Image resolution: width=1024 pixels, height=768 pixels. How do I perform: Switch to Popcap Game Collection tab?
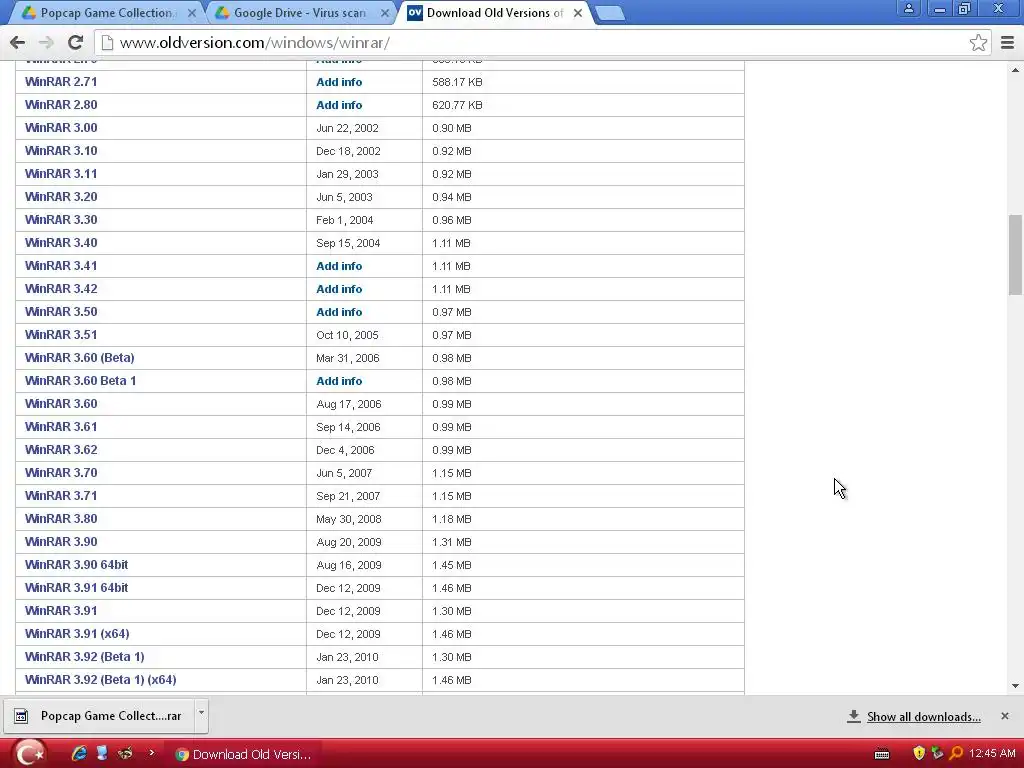pyautogui.click(x=104, y=12)
